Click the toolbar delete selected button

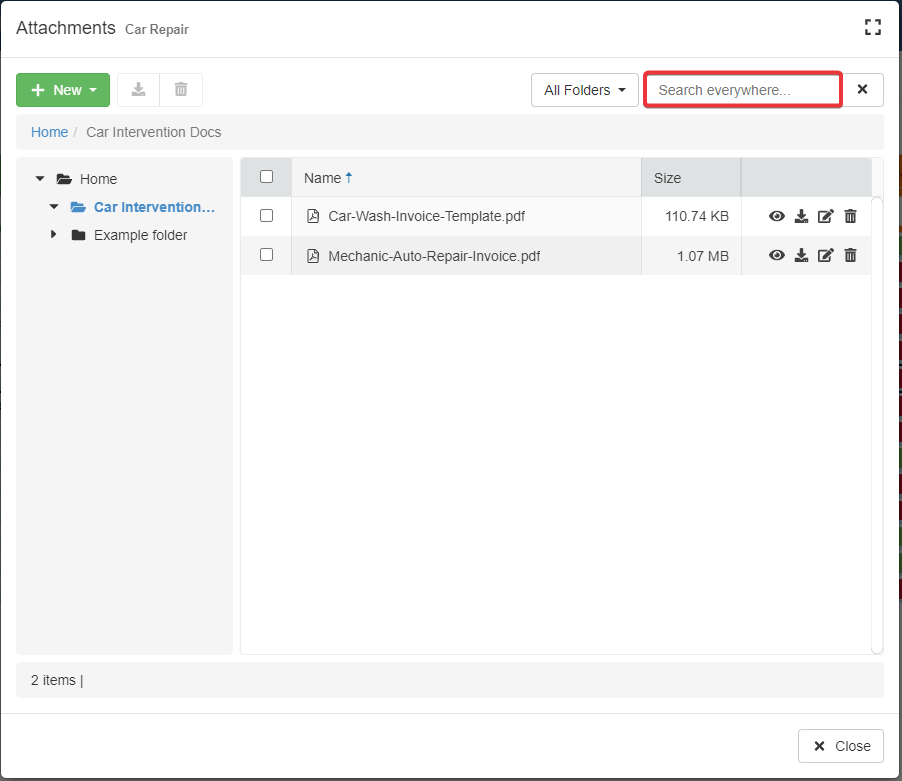tap(181, 90)
